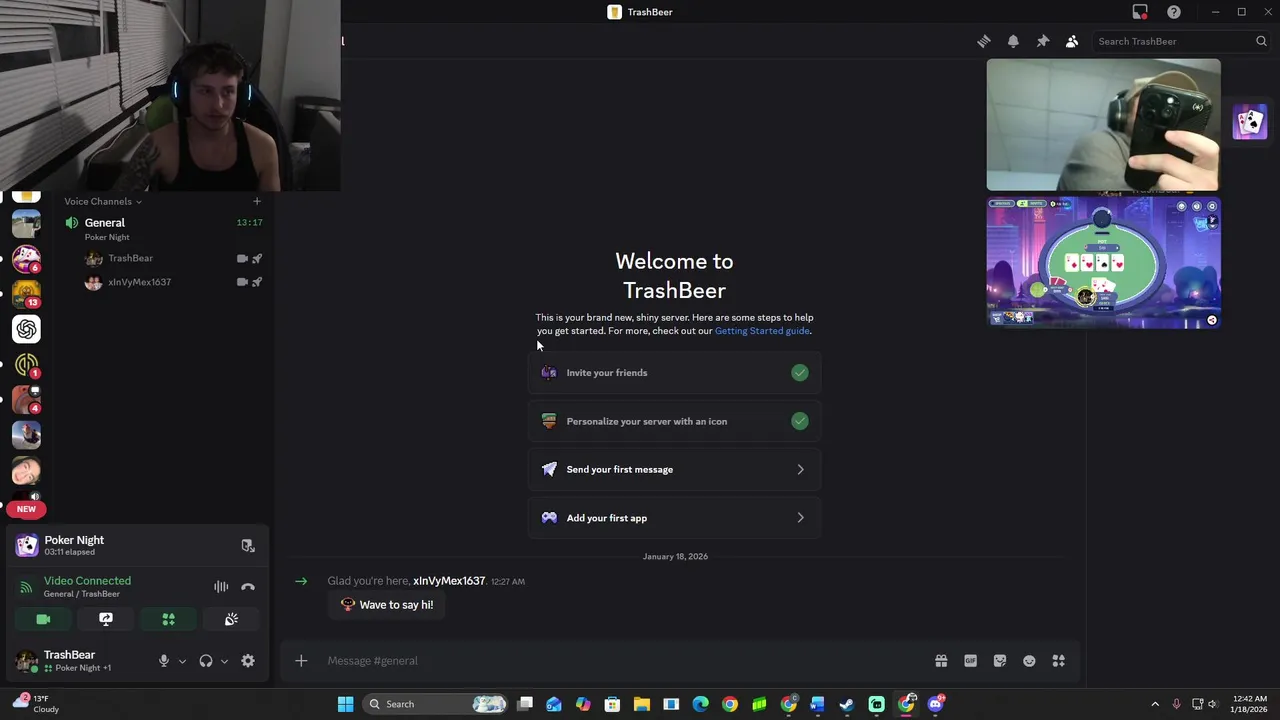
Task: Disconnect from the voice call
Action: tap(248, 587)
